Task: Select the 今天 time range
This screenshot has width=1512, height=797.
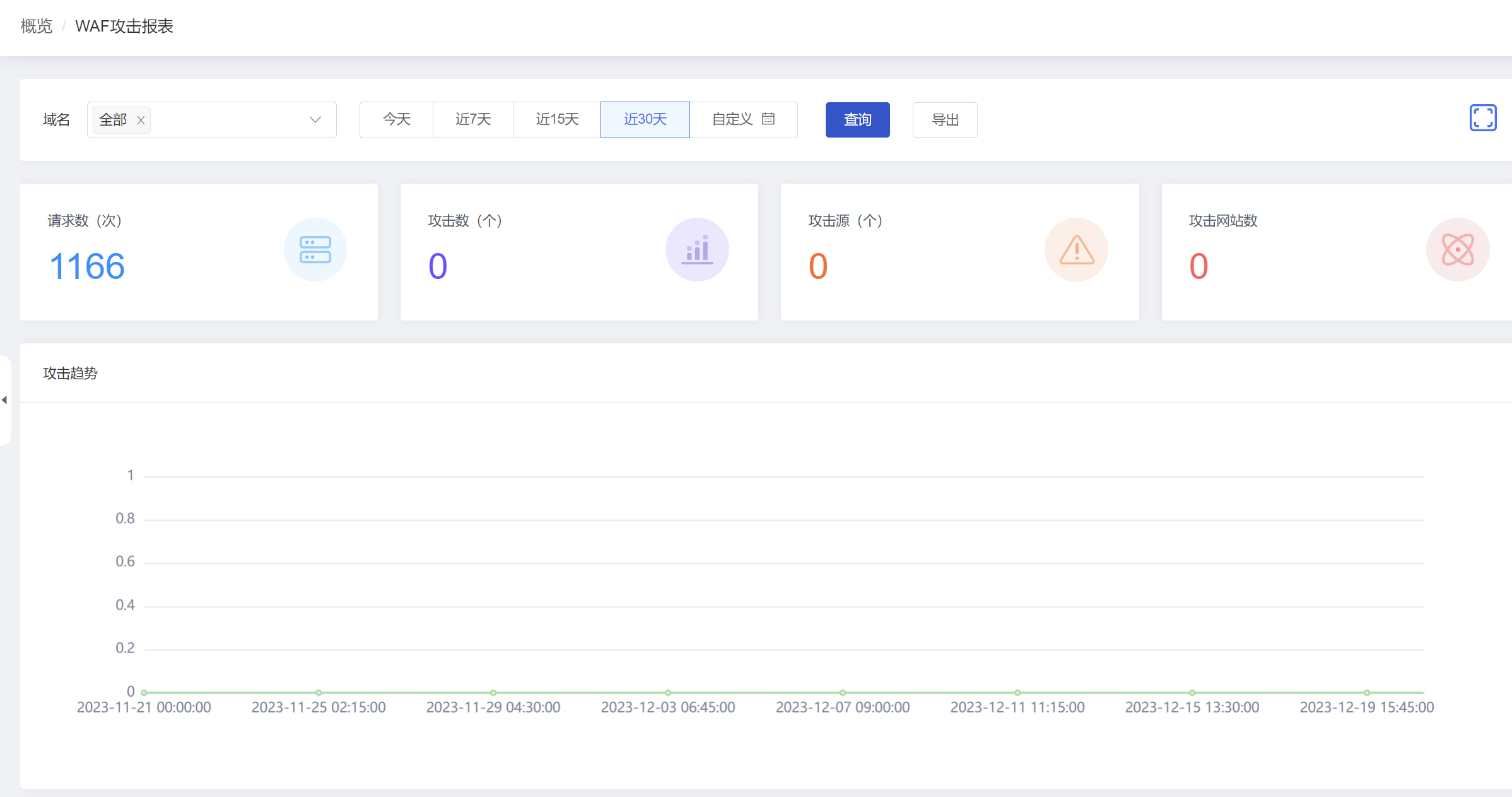Action: [x=396, y=119]
